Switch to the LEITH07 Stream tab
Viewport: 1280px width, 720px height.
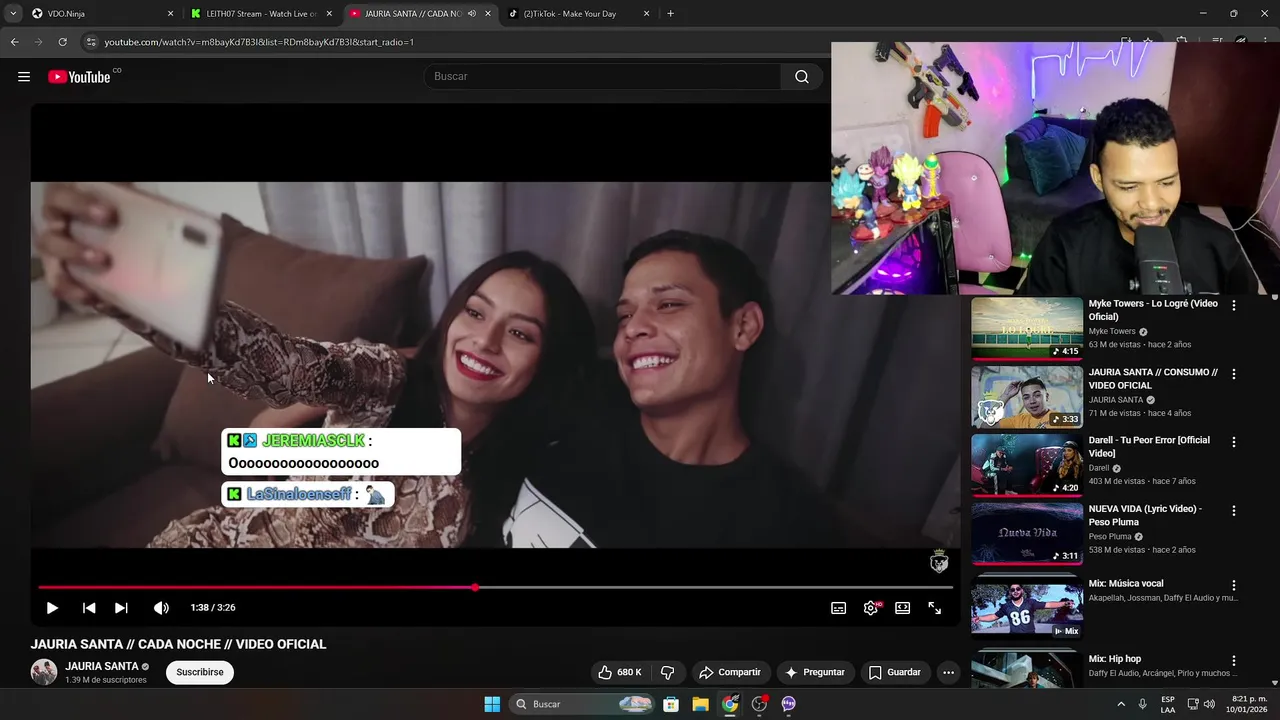click(260, 14)
